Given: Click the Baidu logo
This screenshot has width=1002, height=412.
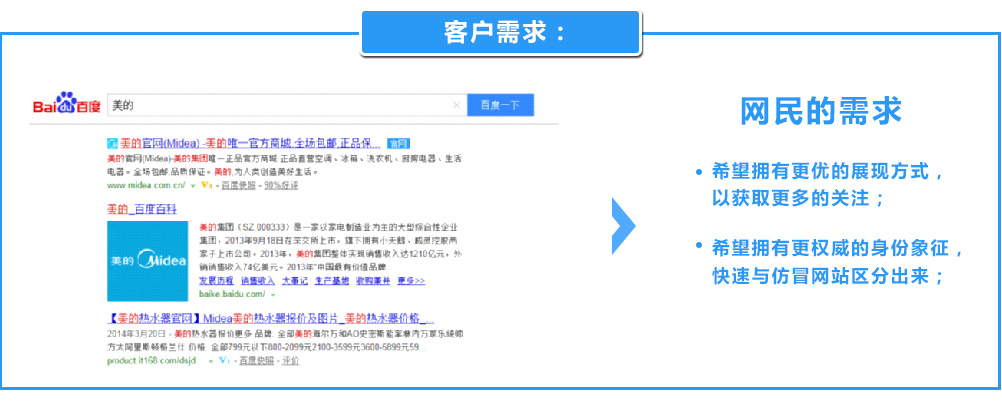Looking at the screenshot, I should pyautogui.click(x=66, y=105).
